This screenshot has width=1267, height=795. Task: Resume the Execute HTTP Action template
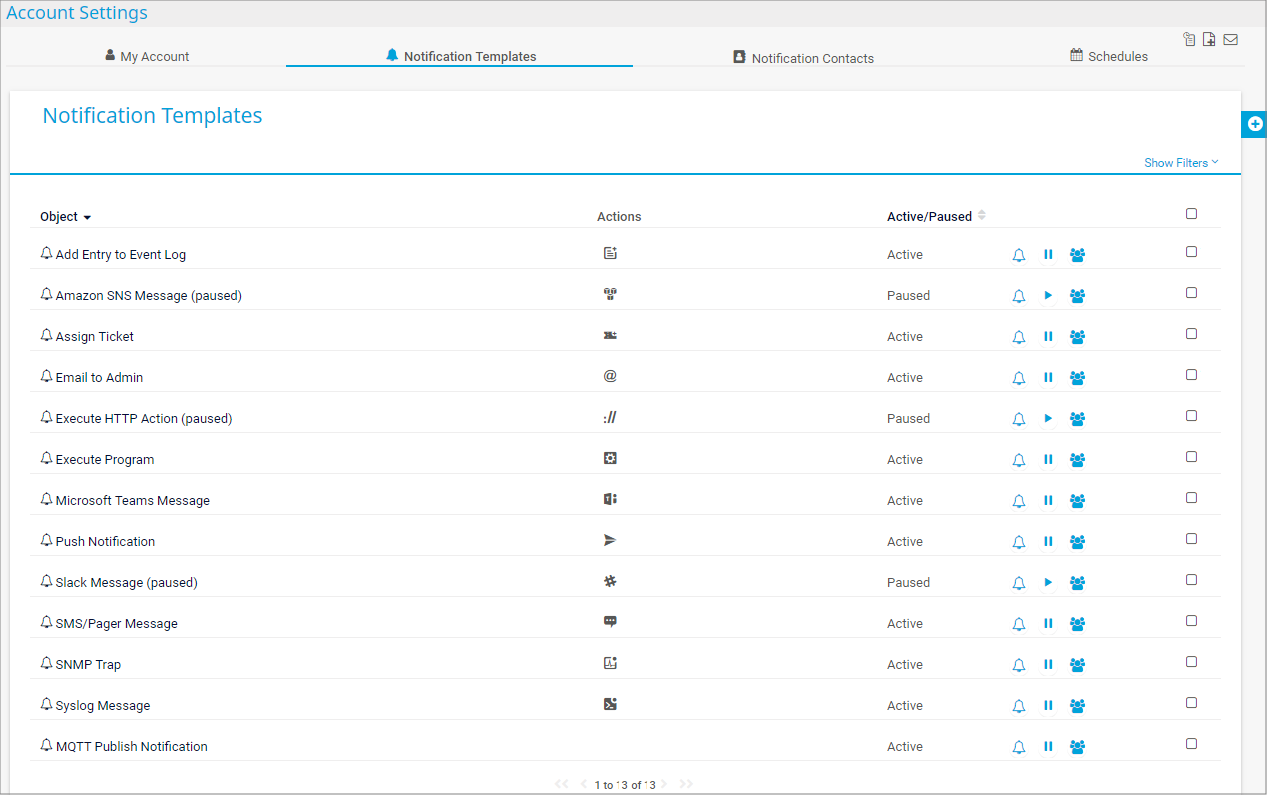click(x=1048, y=419)
